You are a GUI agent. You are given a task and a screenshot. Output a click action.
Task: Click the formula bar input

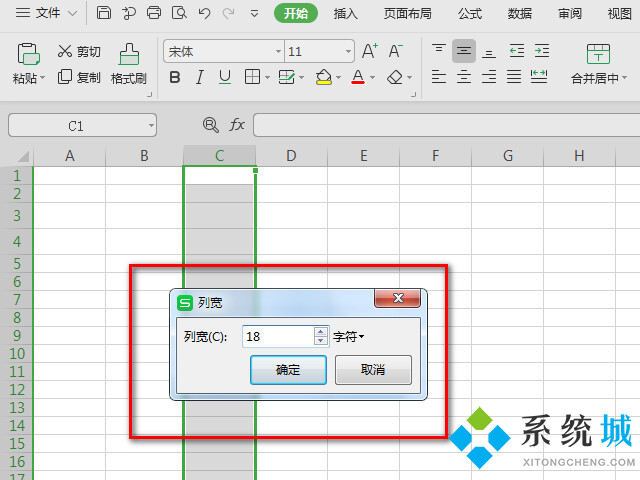[447, 125]
